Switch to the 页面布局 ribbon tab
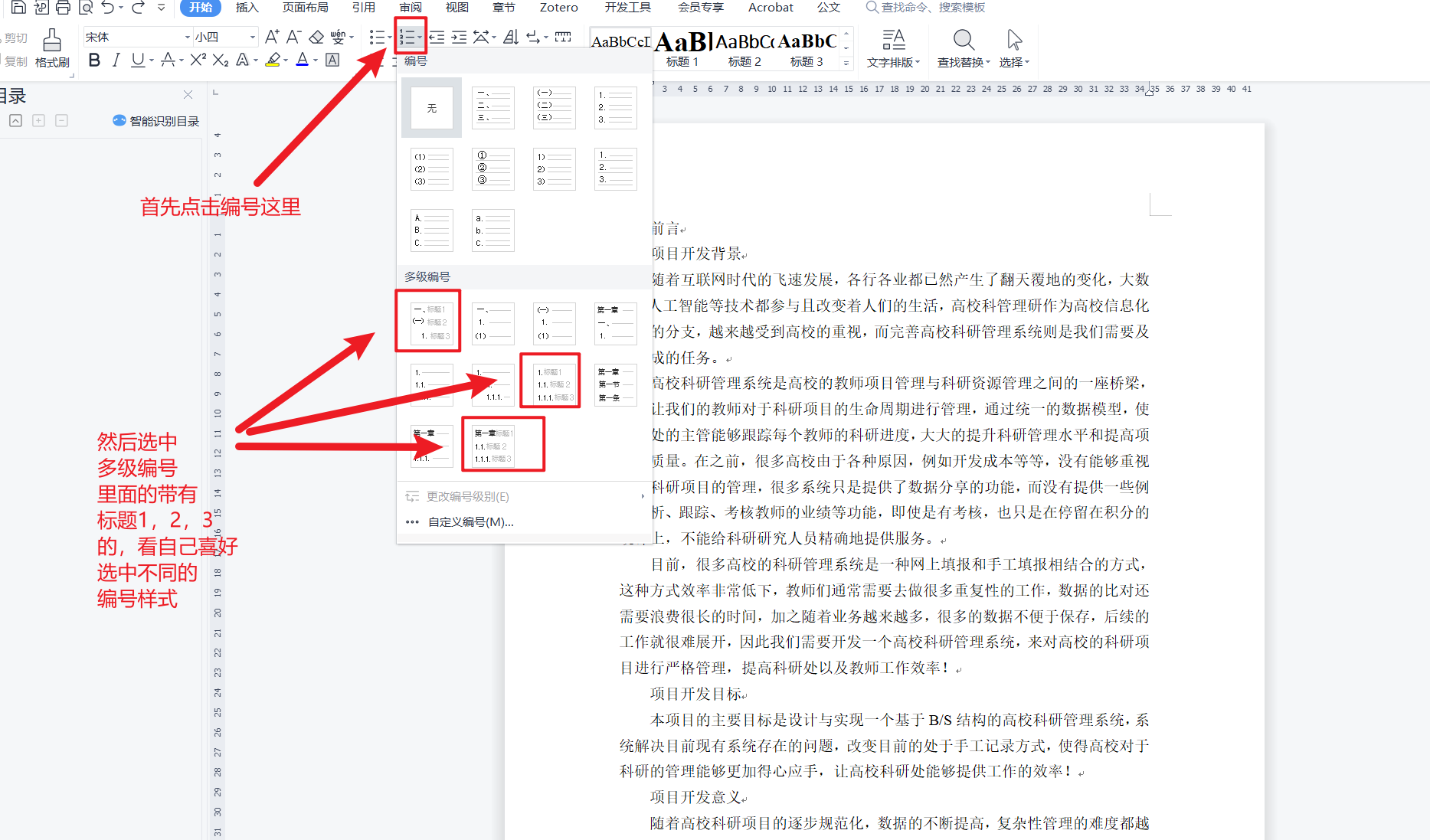The height and width of the screenshot is (840, 1430). click(306, 8)
